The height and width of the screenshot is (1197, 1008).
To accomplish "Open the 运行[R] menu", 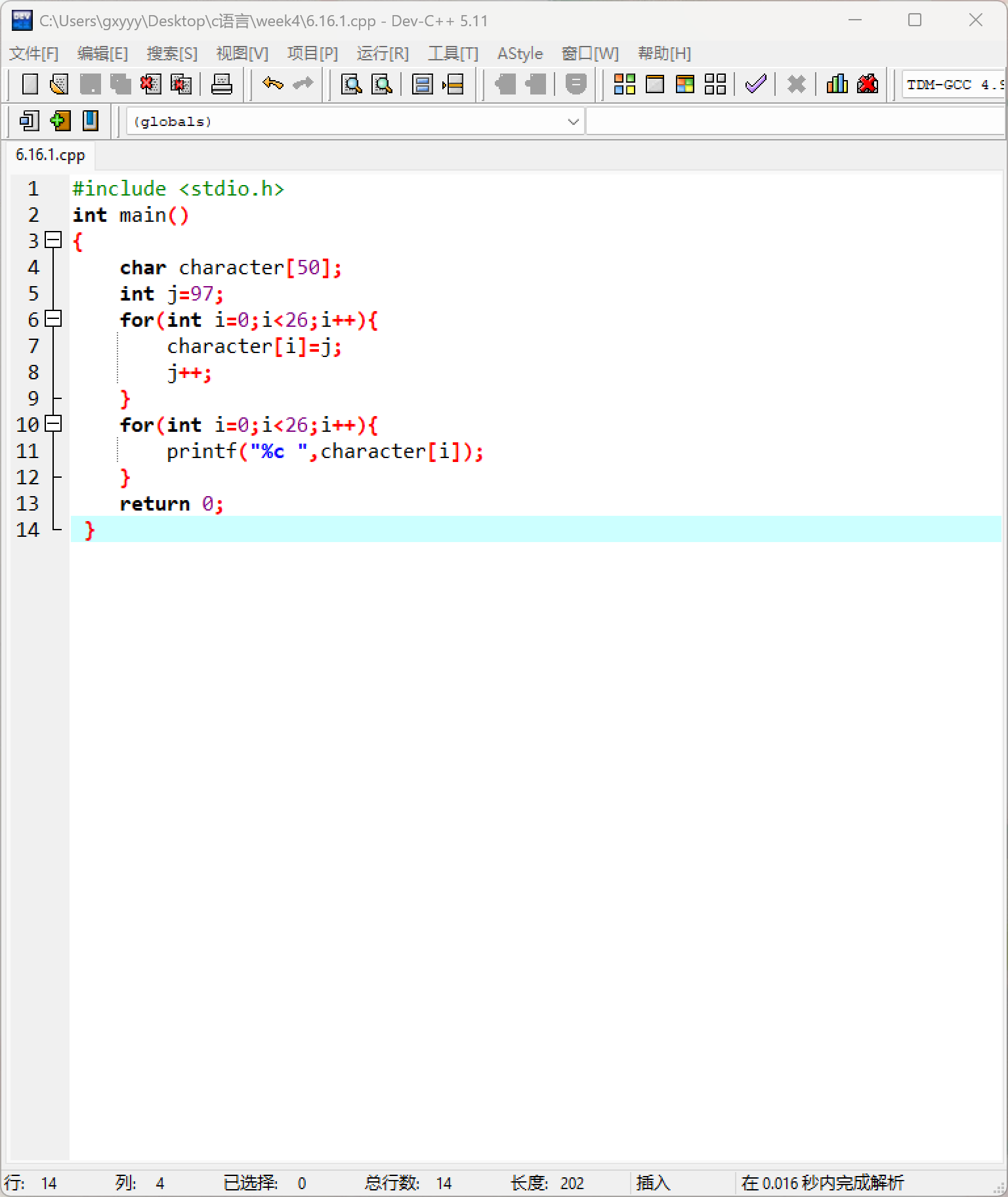I will 383,53.
